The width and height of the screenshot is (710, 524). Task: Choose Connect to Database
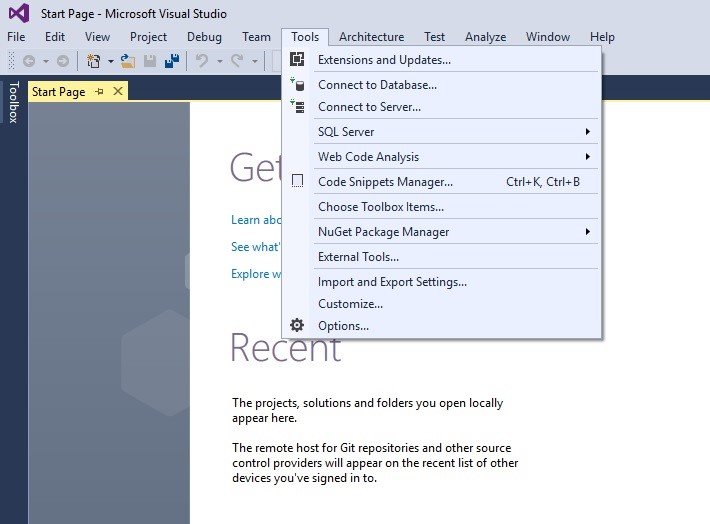(442, 84)
